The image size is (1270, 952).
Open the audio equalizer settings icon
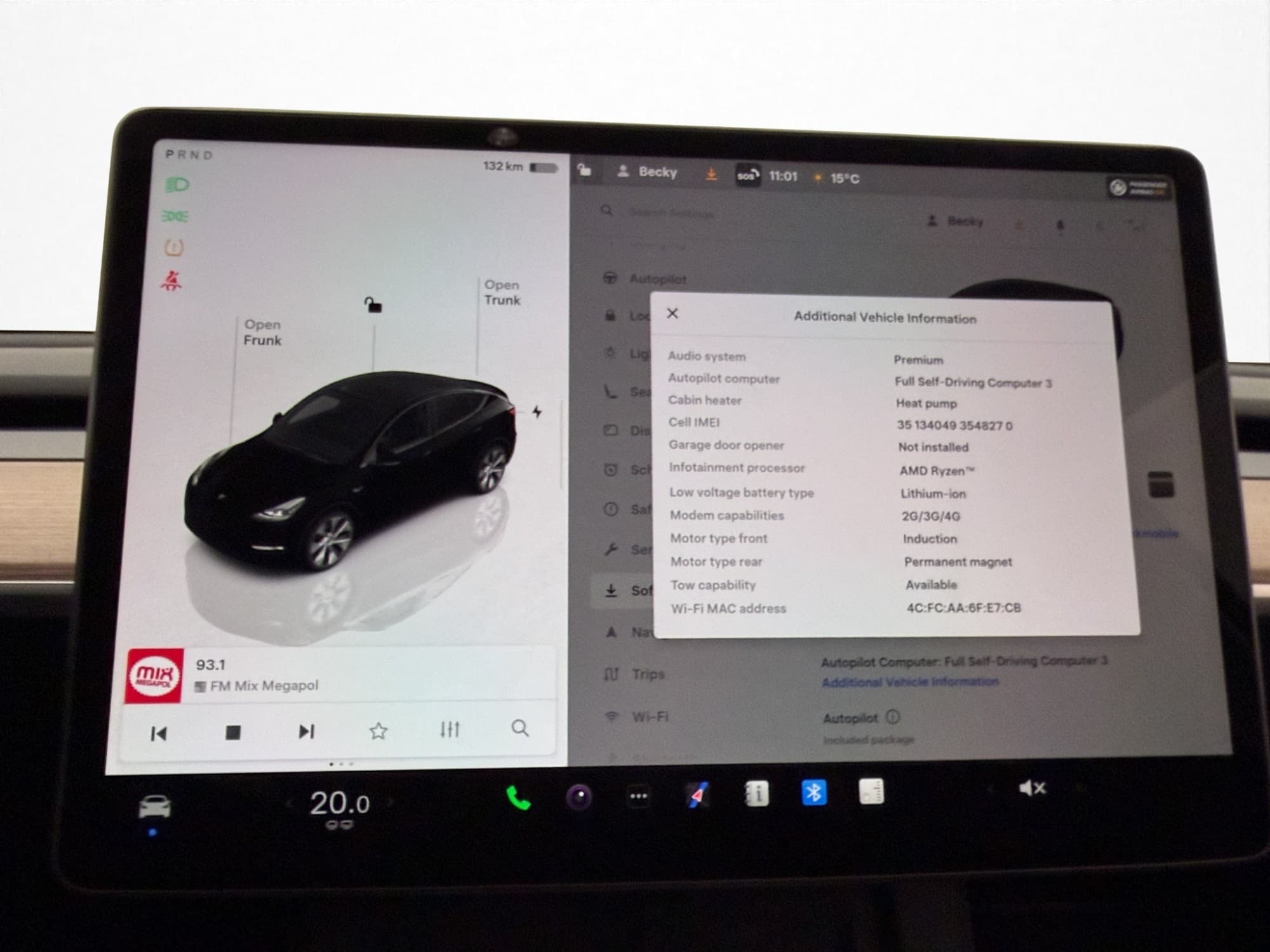click(450, 730)
